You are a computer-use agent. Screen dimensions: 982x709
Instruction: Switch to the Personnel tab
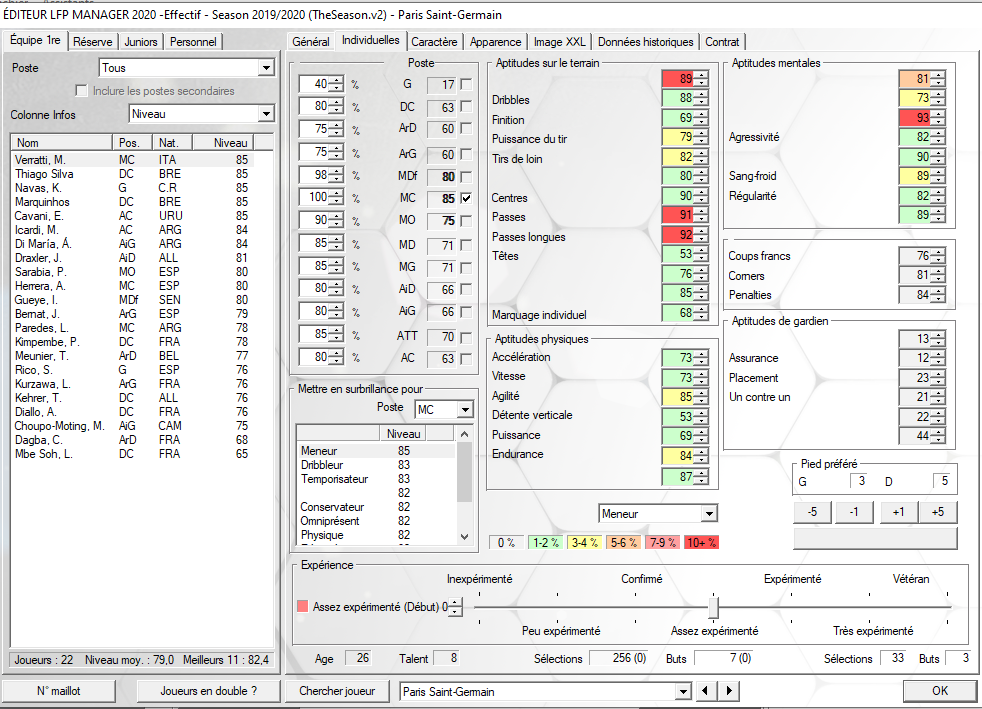click(x=193, y=42)
